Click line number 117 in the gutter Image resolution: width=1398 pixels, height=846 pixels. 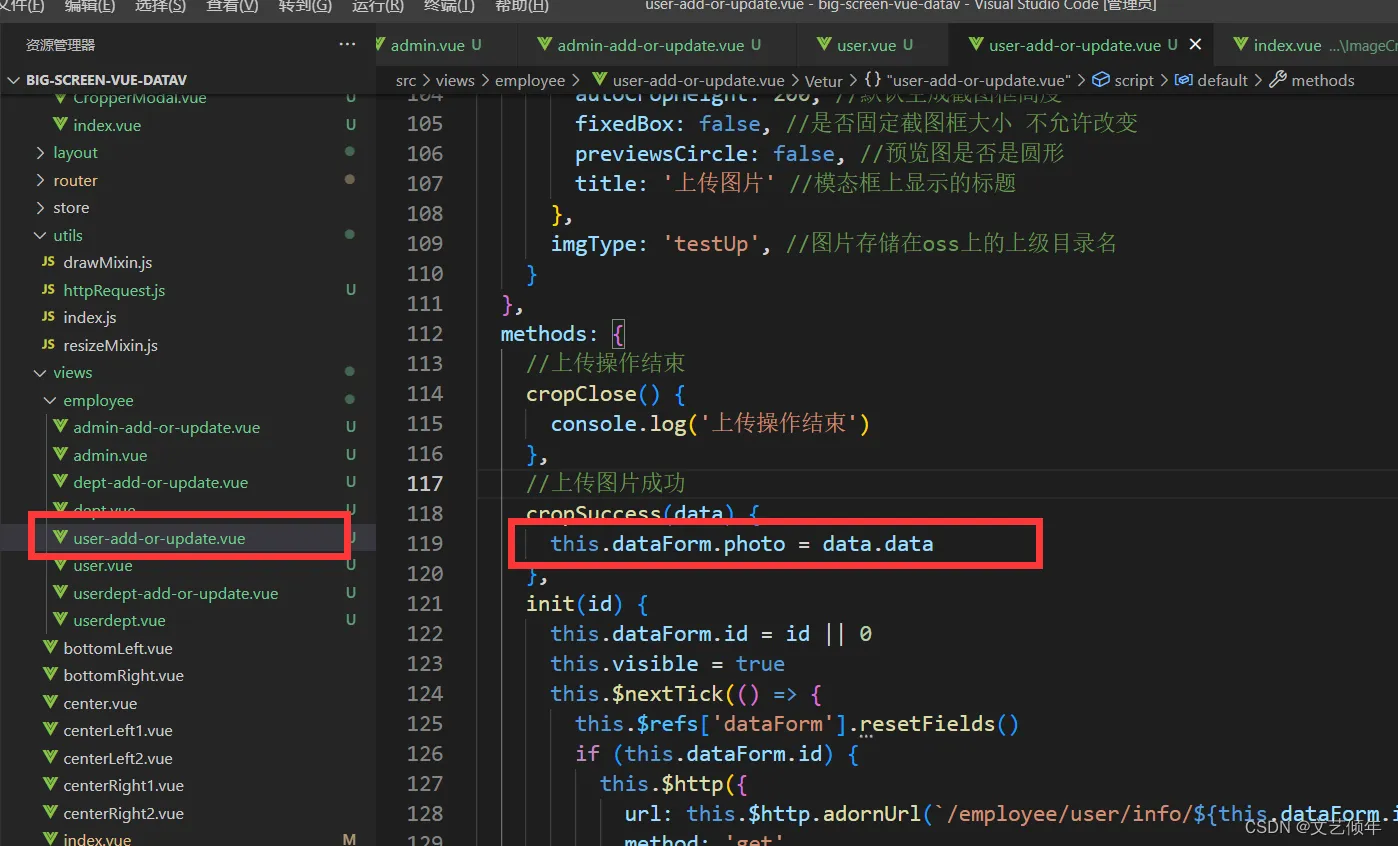point(425,484)
